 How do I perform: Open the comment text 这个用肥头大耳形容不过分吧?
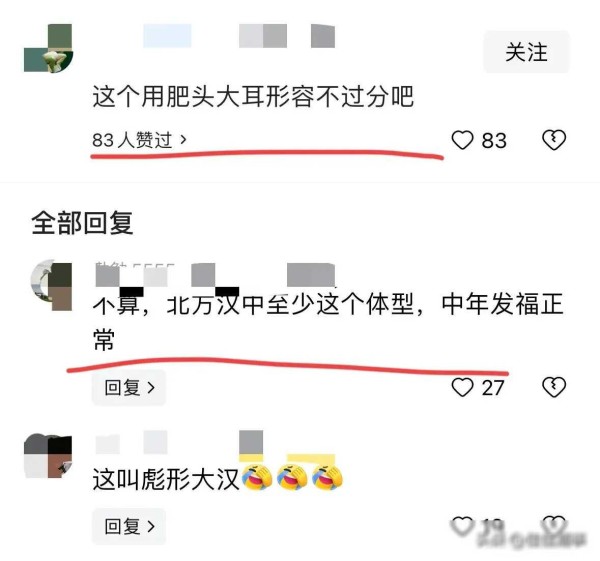(x=253, y=96)
